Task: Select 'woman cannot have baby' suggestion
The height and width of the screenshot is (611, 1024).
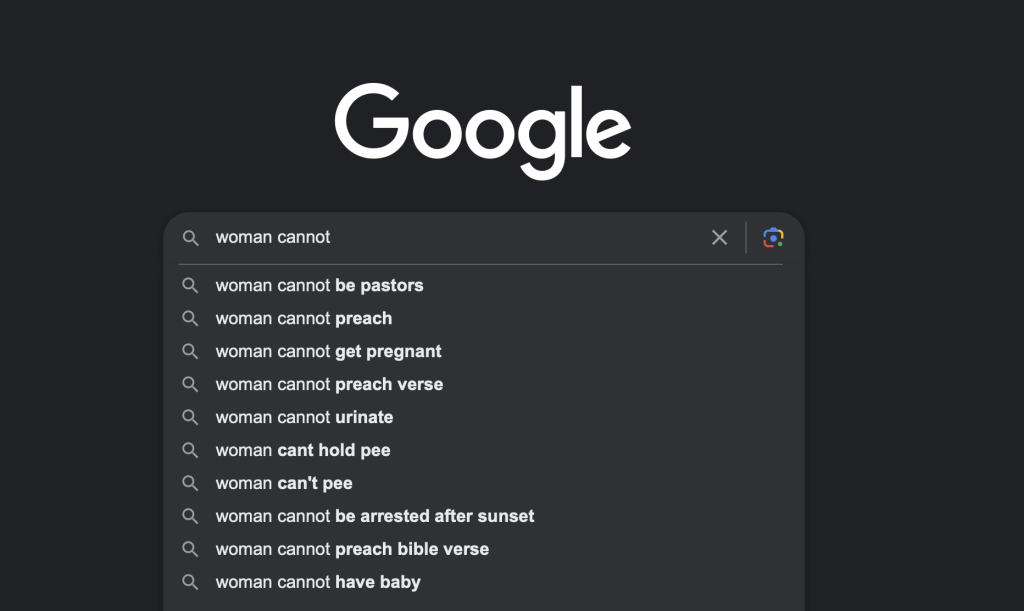Action: coord(483,582)
